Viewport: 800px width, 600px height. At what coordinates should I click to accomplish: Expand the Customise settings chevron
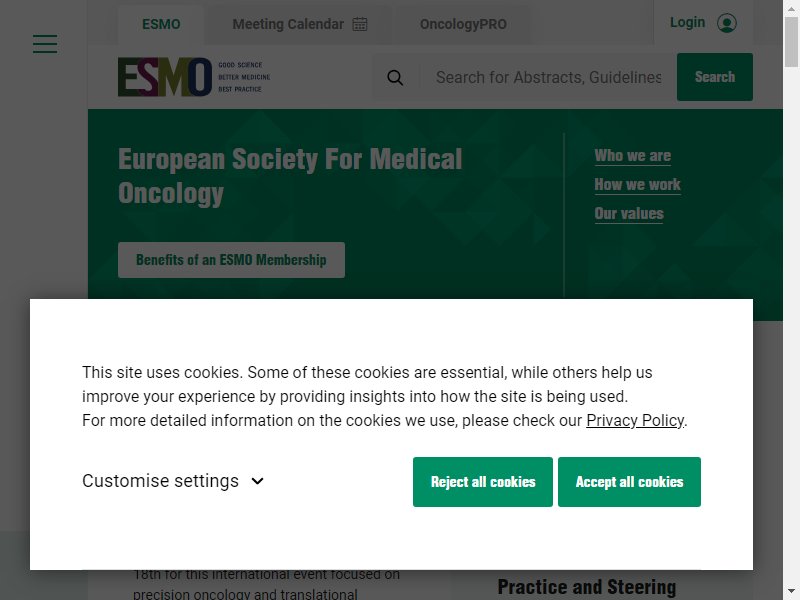pyautogui.click(x=258, y=481)
